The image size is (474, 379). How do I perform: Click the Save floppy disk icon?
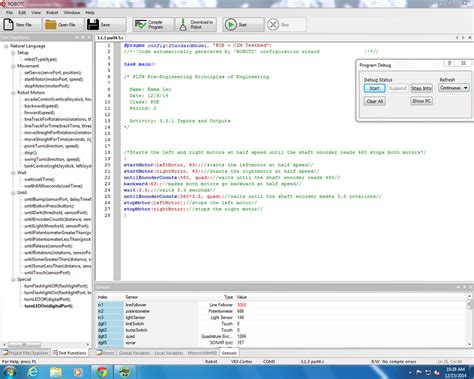pos(93,24)
